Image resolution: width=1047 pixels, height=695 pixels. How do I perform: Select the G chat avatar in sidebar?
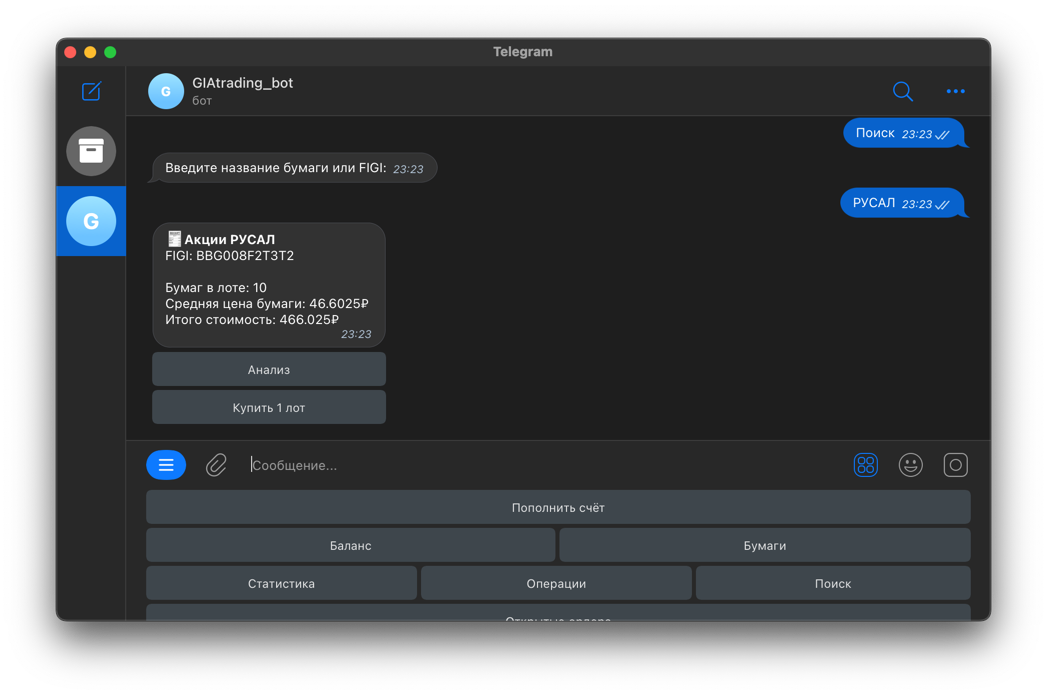(x=91, y=221)
